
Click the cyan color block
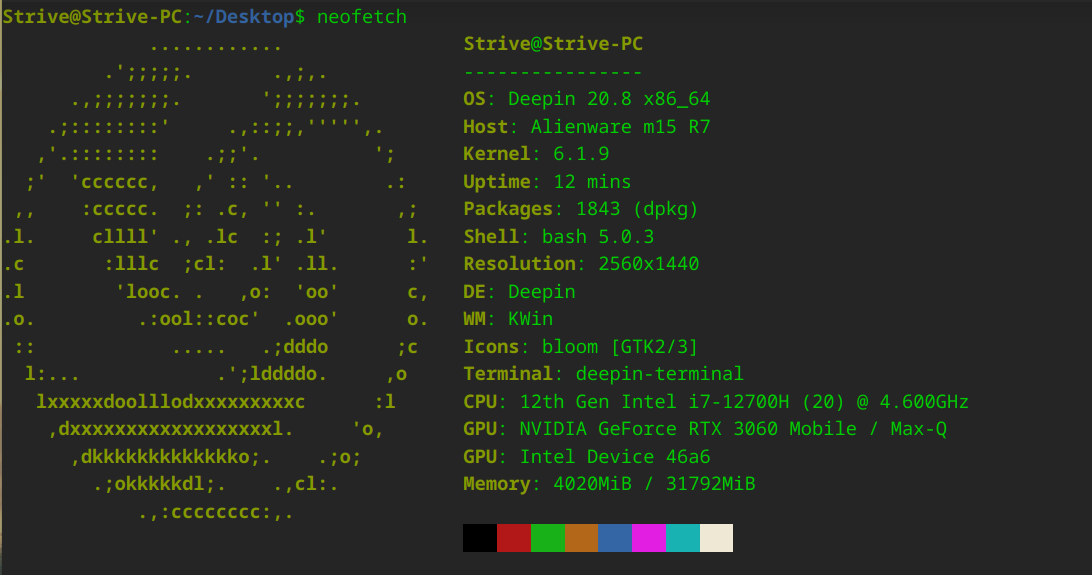(682, 538)
